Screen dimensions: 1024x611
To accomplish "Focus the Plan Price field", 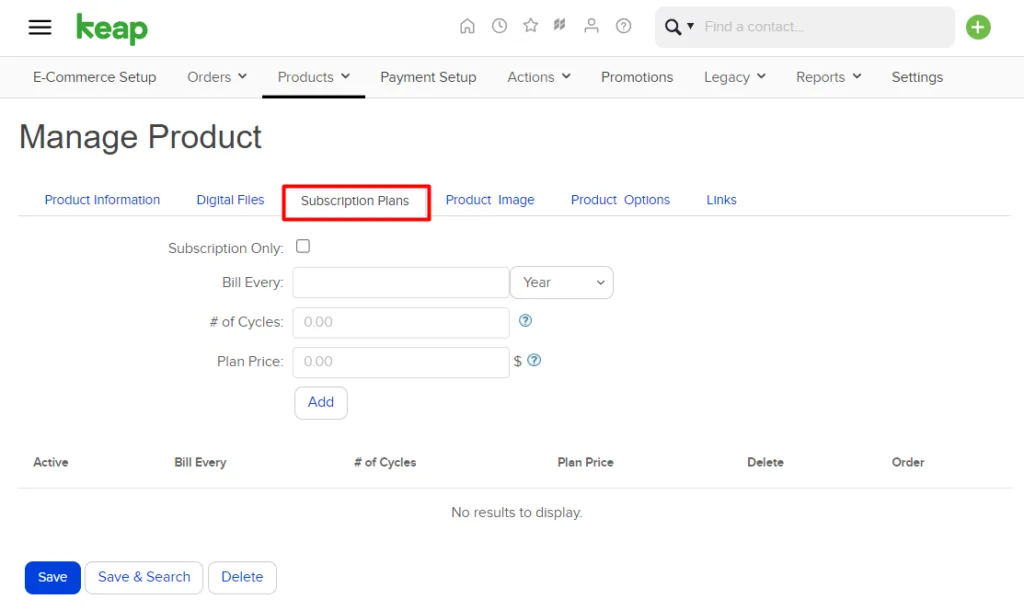I will pyautogui.click(x=401, y=362).
